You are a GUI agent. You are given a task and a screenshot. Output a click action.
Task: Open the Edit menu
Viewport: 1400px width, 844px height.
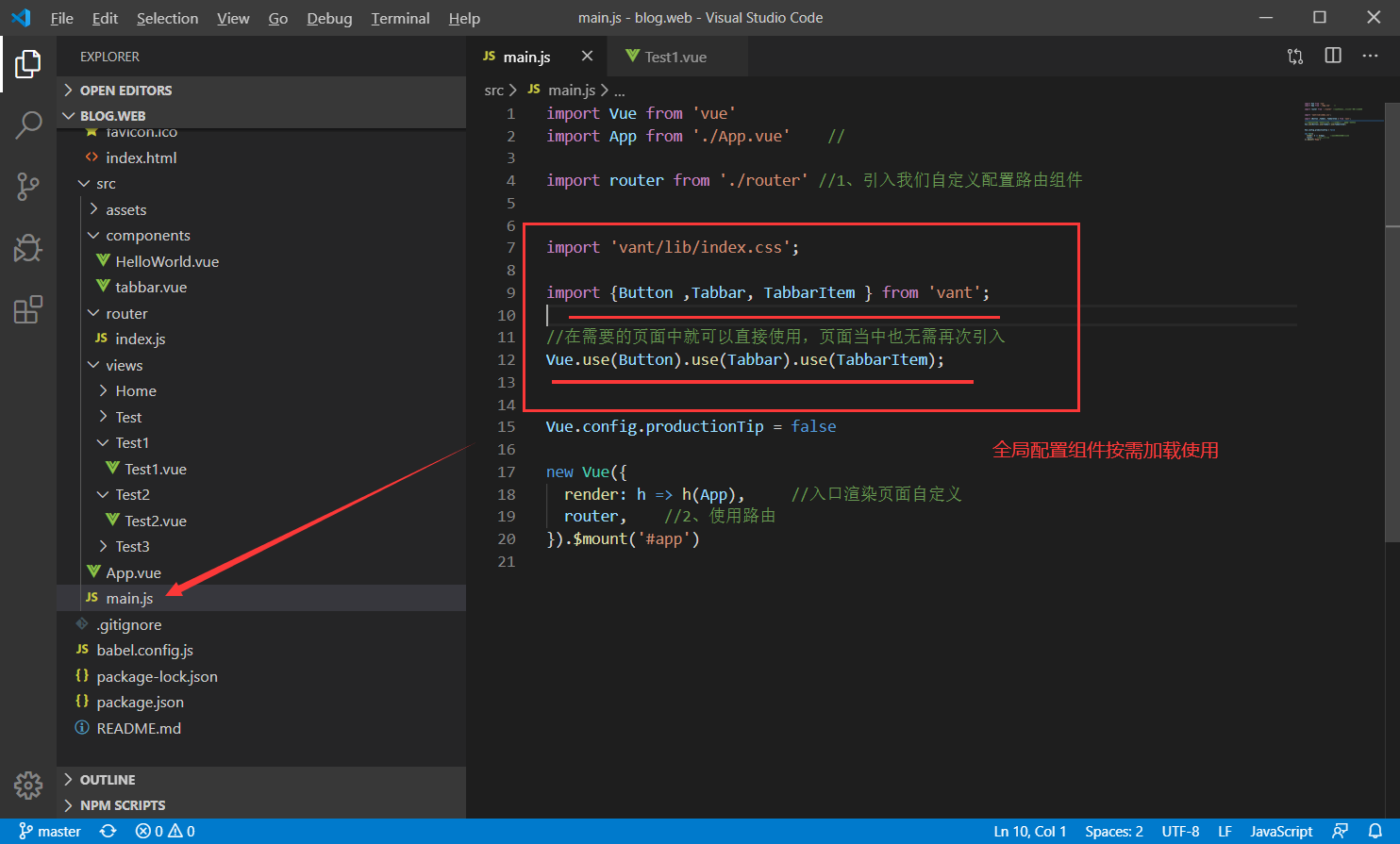(x=105, y=18)
